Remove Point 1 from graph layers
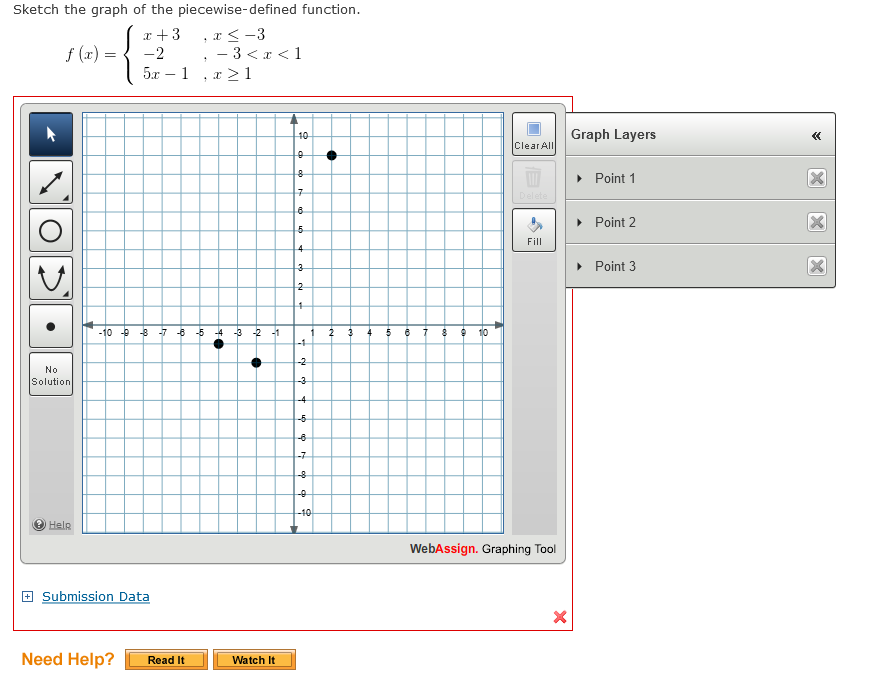The image size is (896, 688). pyautogui.click(x=816, y=178)
